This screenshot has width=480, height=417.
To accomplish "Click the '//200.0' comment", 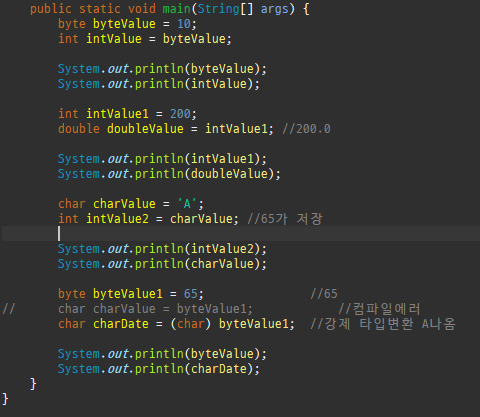I will (306, 129).
